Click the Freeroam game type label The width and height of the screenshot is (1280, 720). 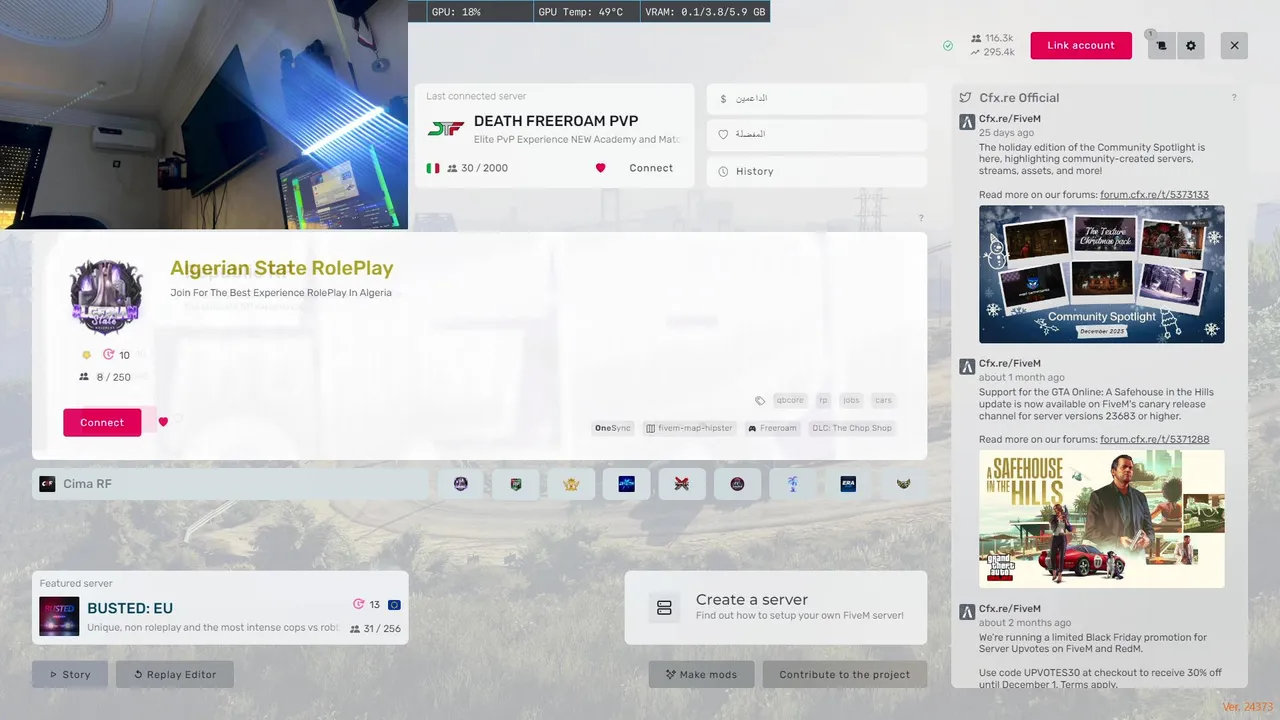click(x=772, y=428)
